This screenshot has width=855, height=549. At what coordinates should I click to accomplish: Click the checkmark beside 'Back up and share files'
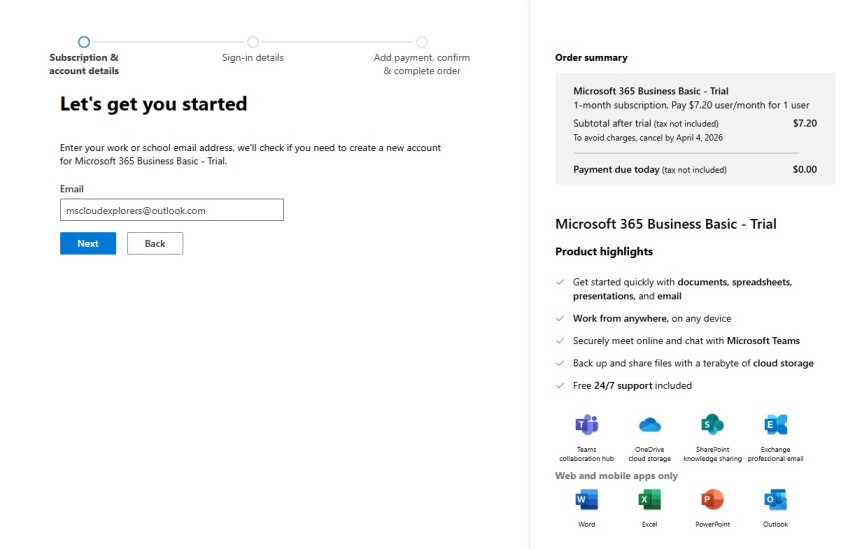click(560, 363)
